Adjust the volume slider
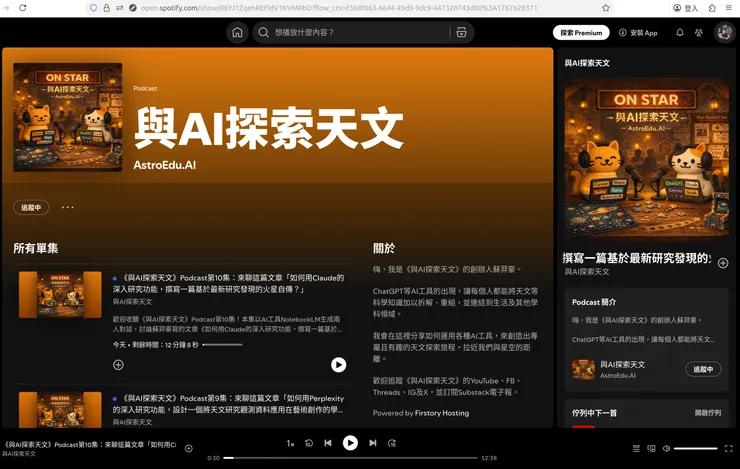Image resolution: width=740 pixels, height=469 pixels. [x=696, y=448]
